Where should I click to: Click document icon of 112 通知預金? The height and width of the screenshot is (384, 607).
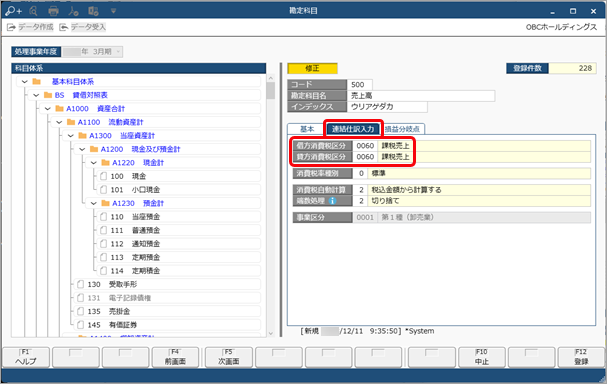pos(103,244)
